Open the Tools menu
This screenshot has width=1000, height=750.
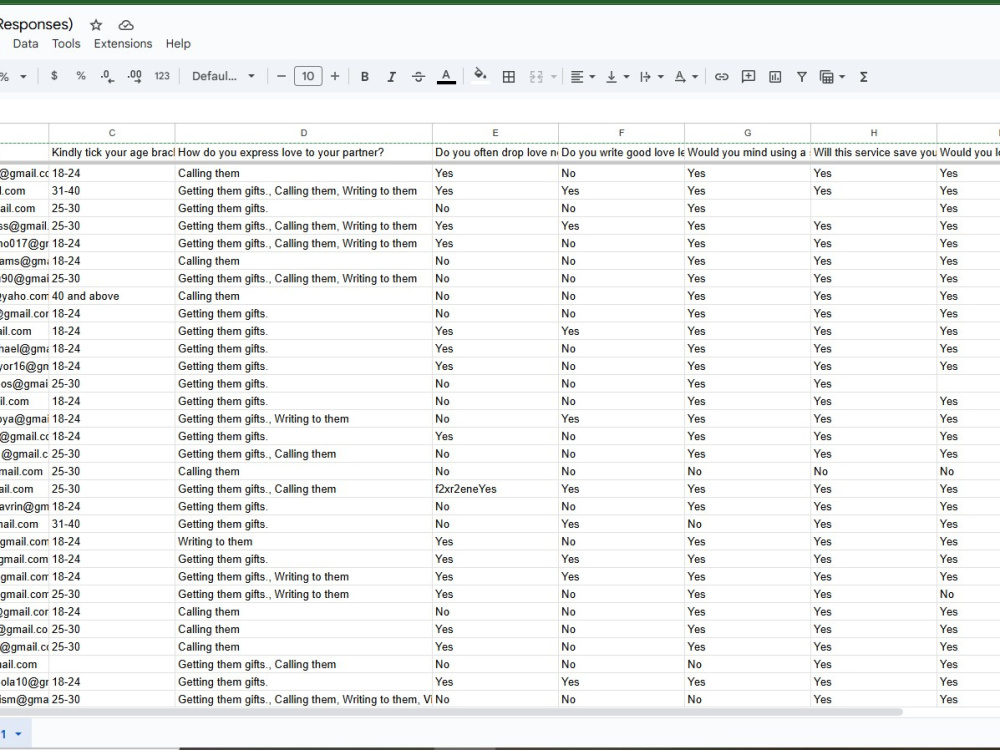(x=66, y=43)
